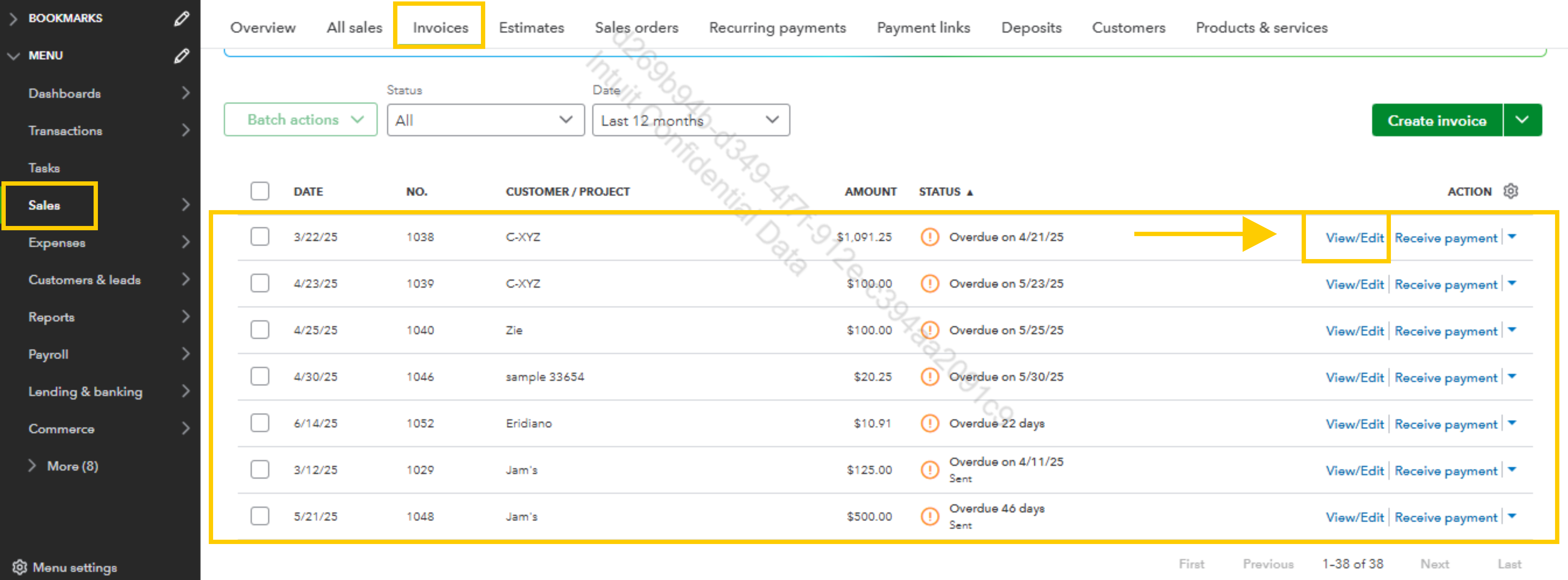Click the STATUS column sort arrow
This screenshot has height=580, width=1568.
pyautogui.click(x=970, y=192)
